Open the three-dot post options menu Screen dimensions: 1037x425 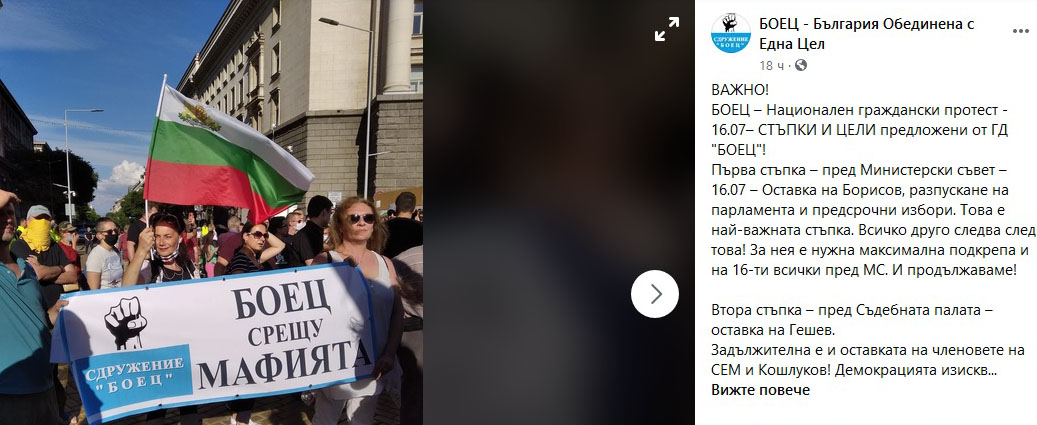click(1020, 32)
